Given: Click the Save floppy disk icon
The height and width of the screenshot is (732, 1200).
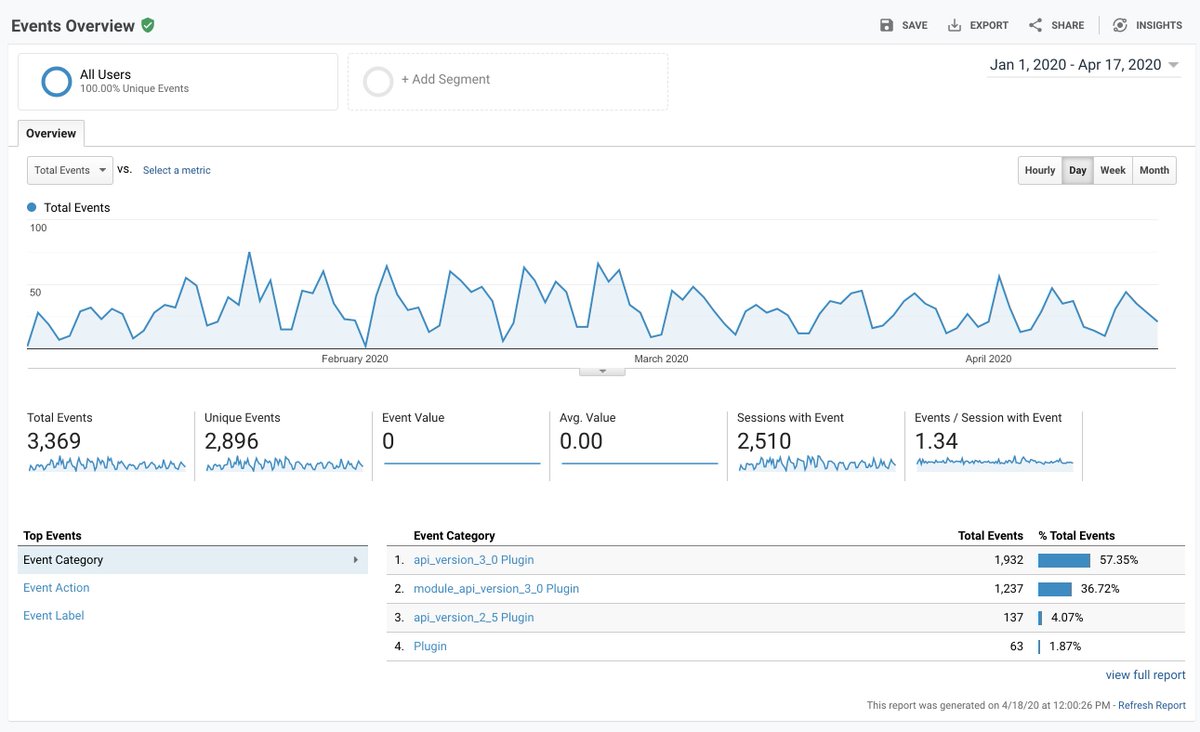Looking at the screenshot, I should [886, 25].
